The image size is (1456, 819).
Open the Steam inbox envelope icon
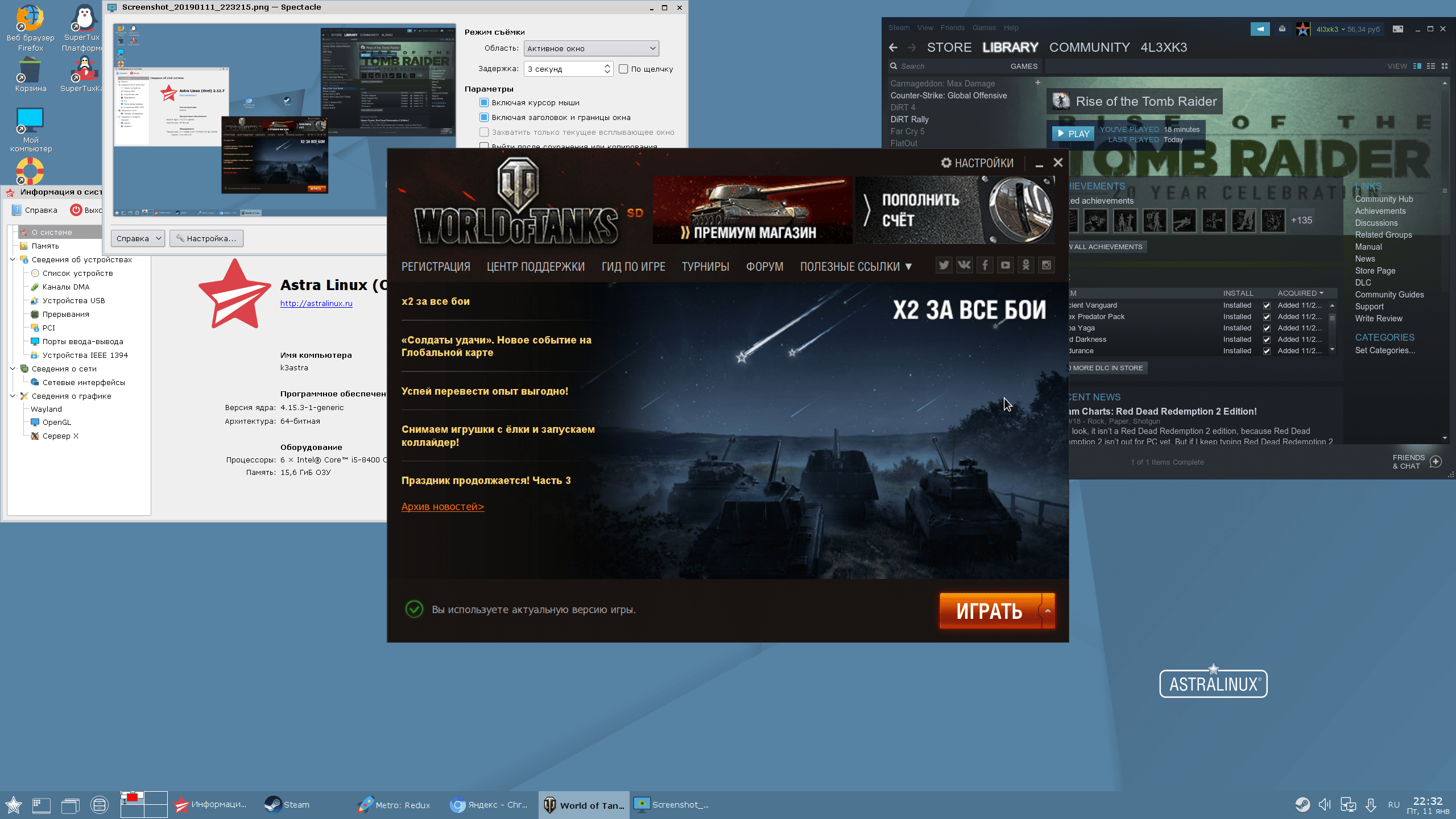[1282, 28]
